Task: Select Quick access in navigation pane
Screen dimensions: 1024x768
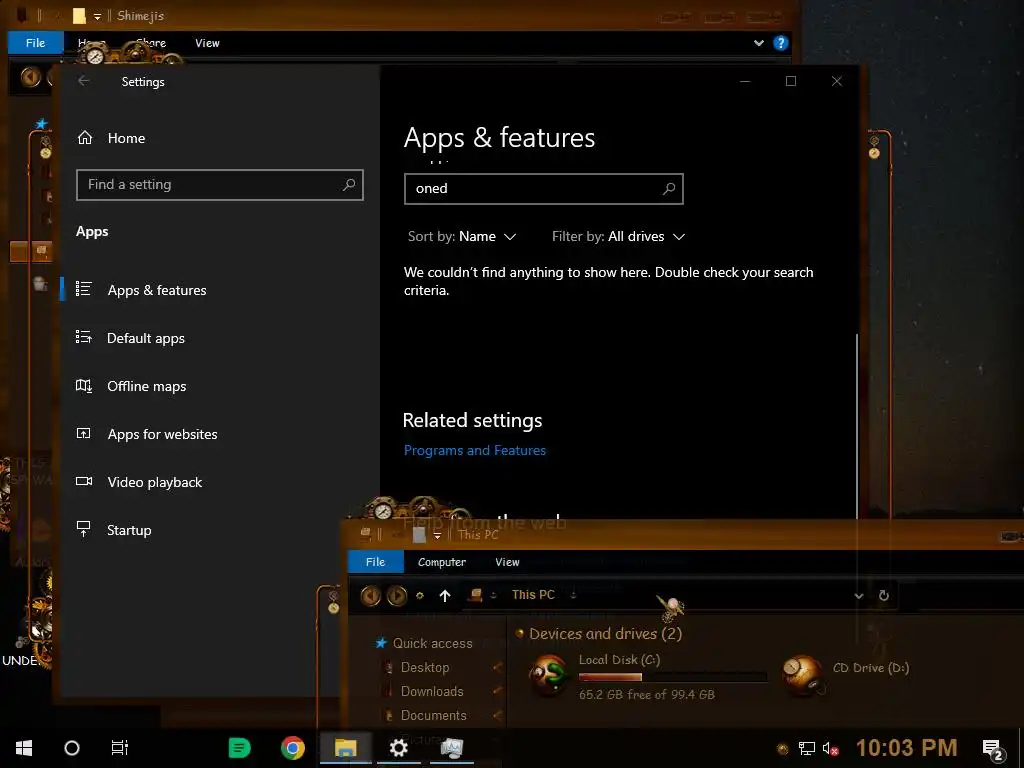Action: [x=432, y=643]
